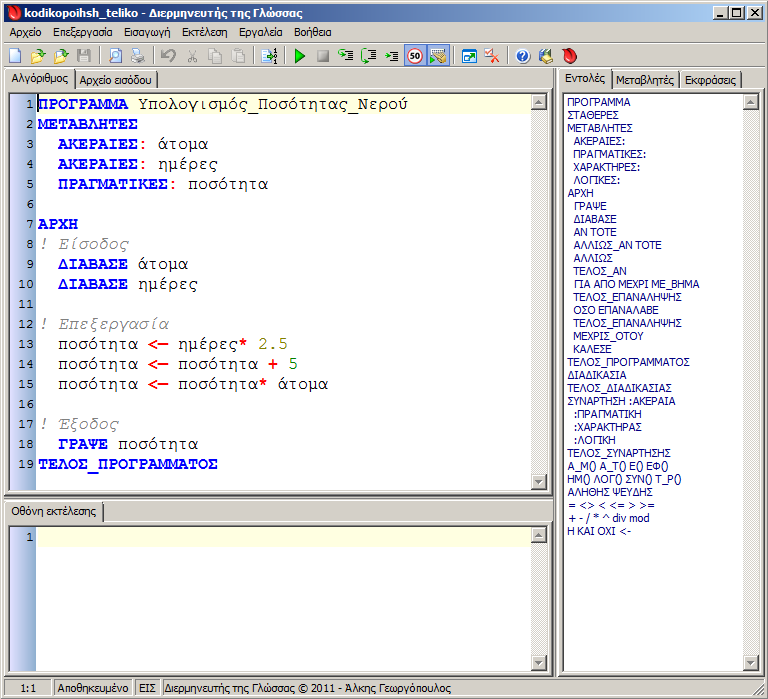Viewport: 768px width, 699px height.
Task: Open the Βοήθεια menu
Action: pyautogui.click(x=312, y=32)
